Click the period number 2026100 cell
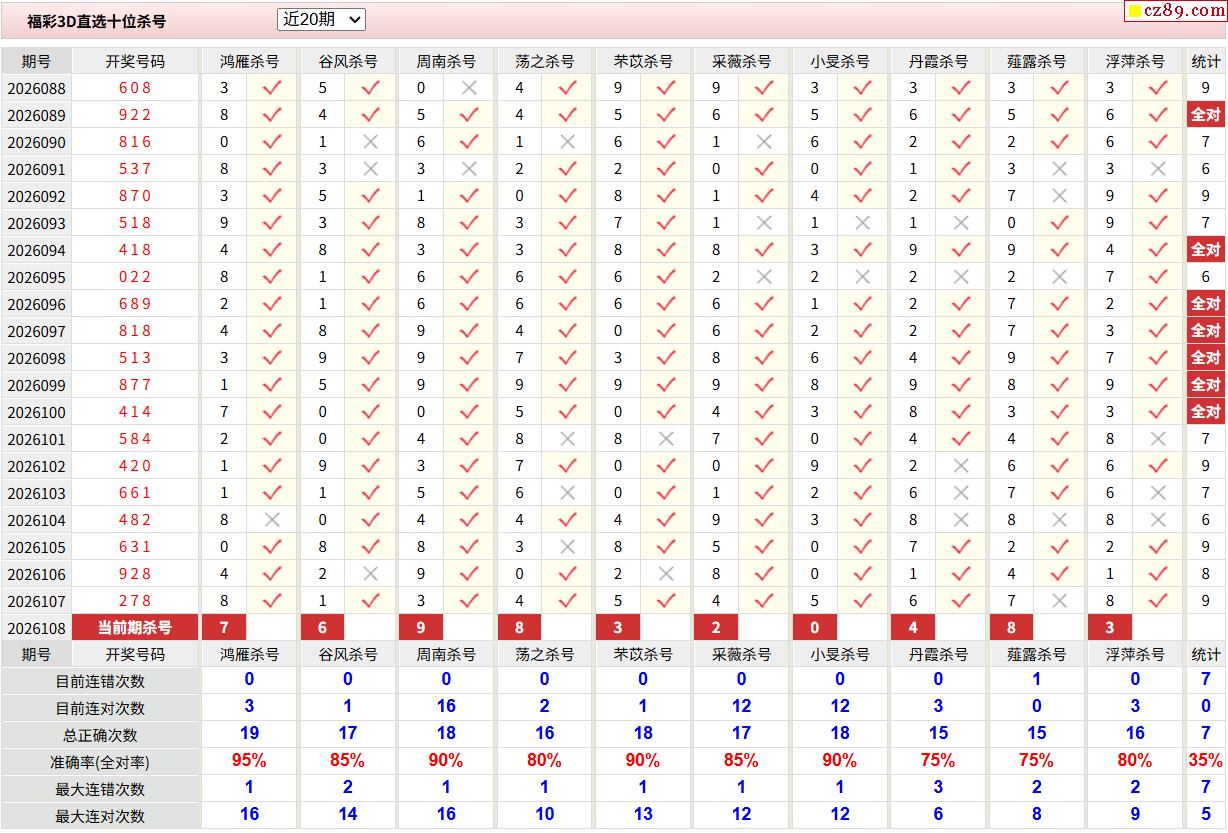The image size is (1228, 833). pyautogui.click(x=36, y=412)
